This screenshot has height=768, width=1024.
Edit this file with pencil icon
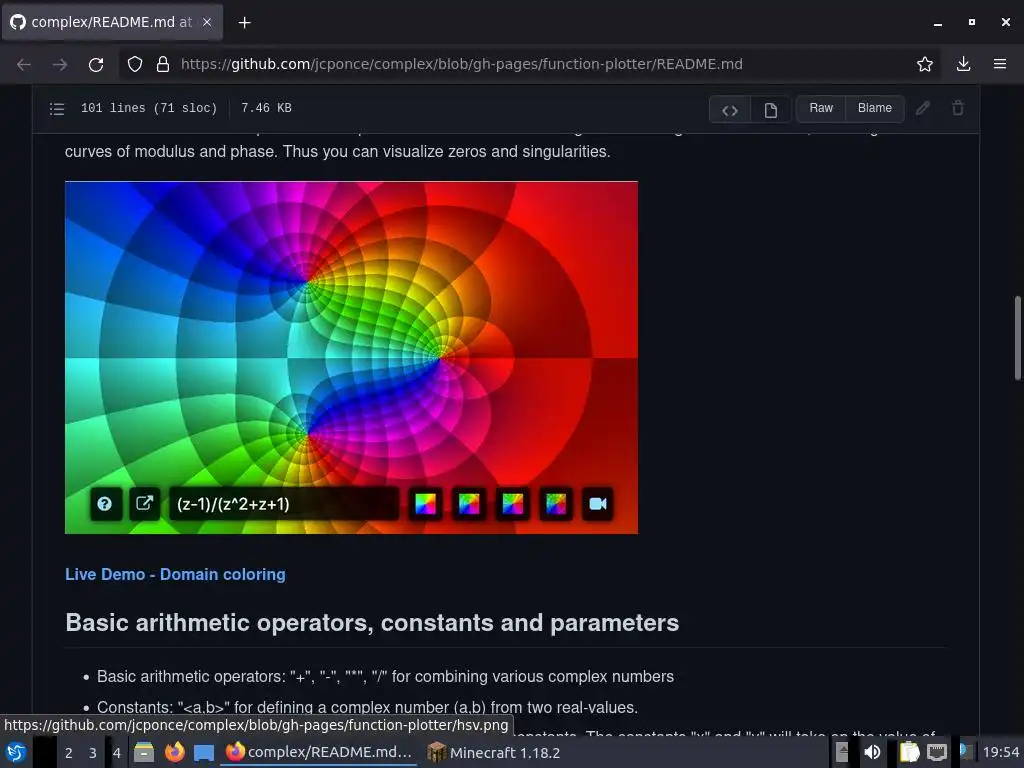click(922, 108)
